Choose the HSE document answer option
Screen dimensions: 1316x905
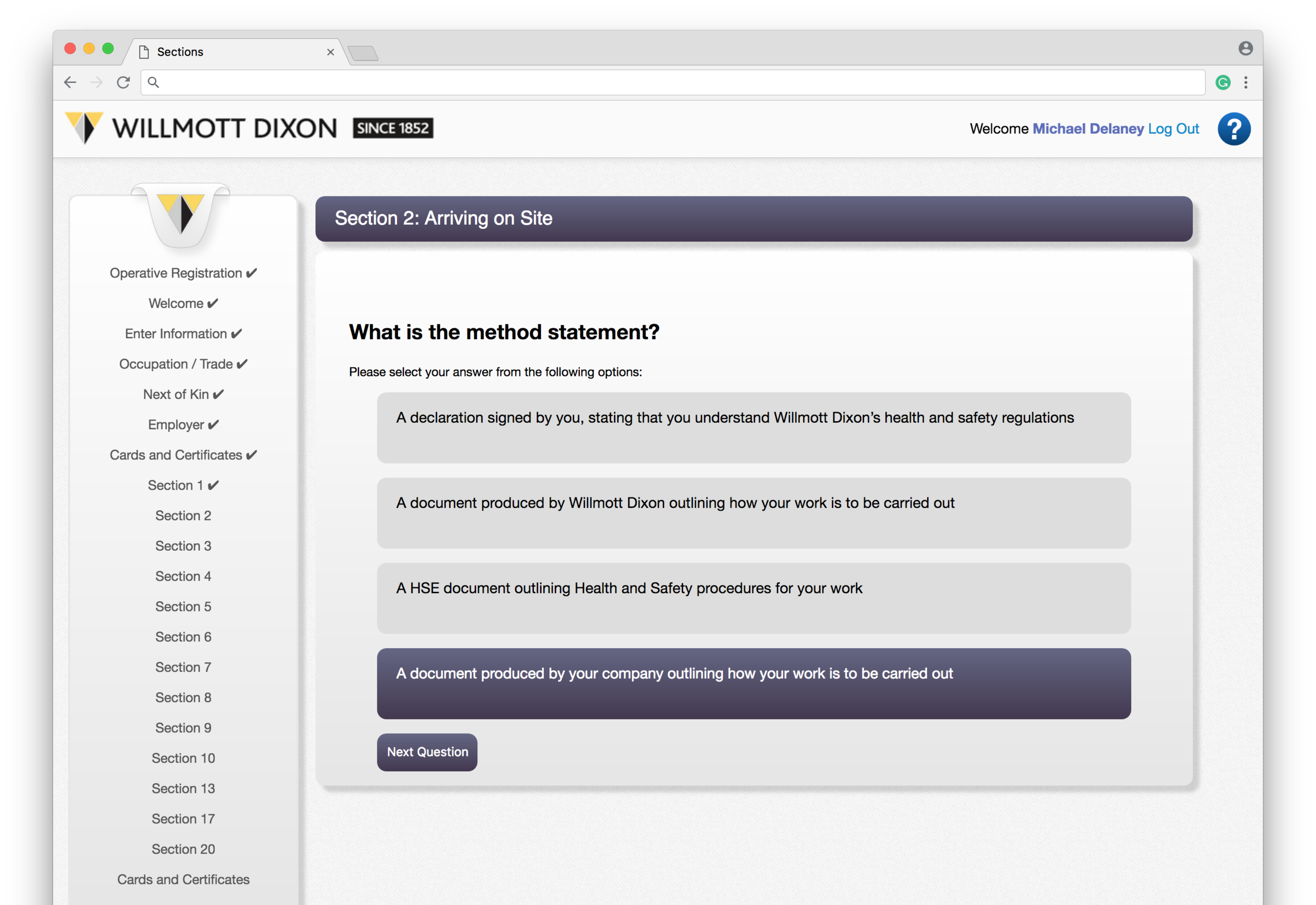click(753, 598)
